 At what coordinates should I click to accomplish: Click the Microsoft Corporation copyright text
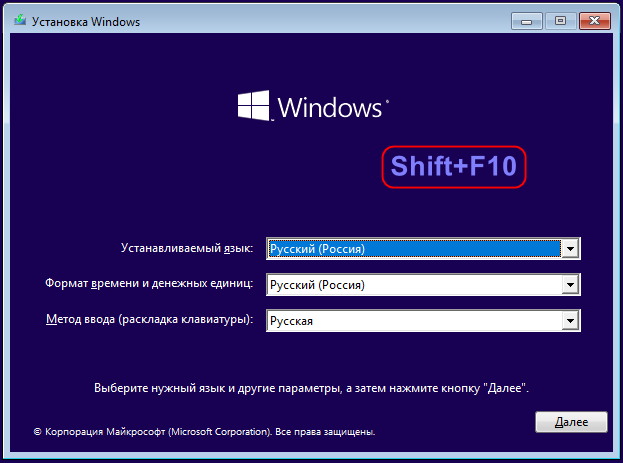pos(204,432)
